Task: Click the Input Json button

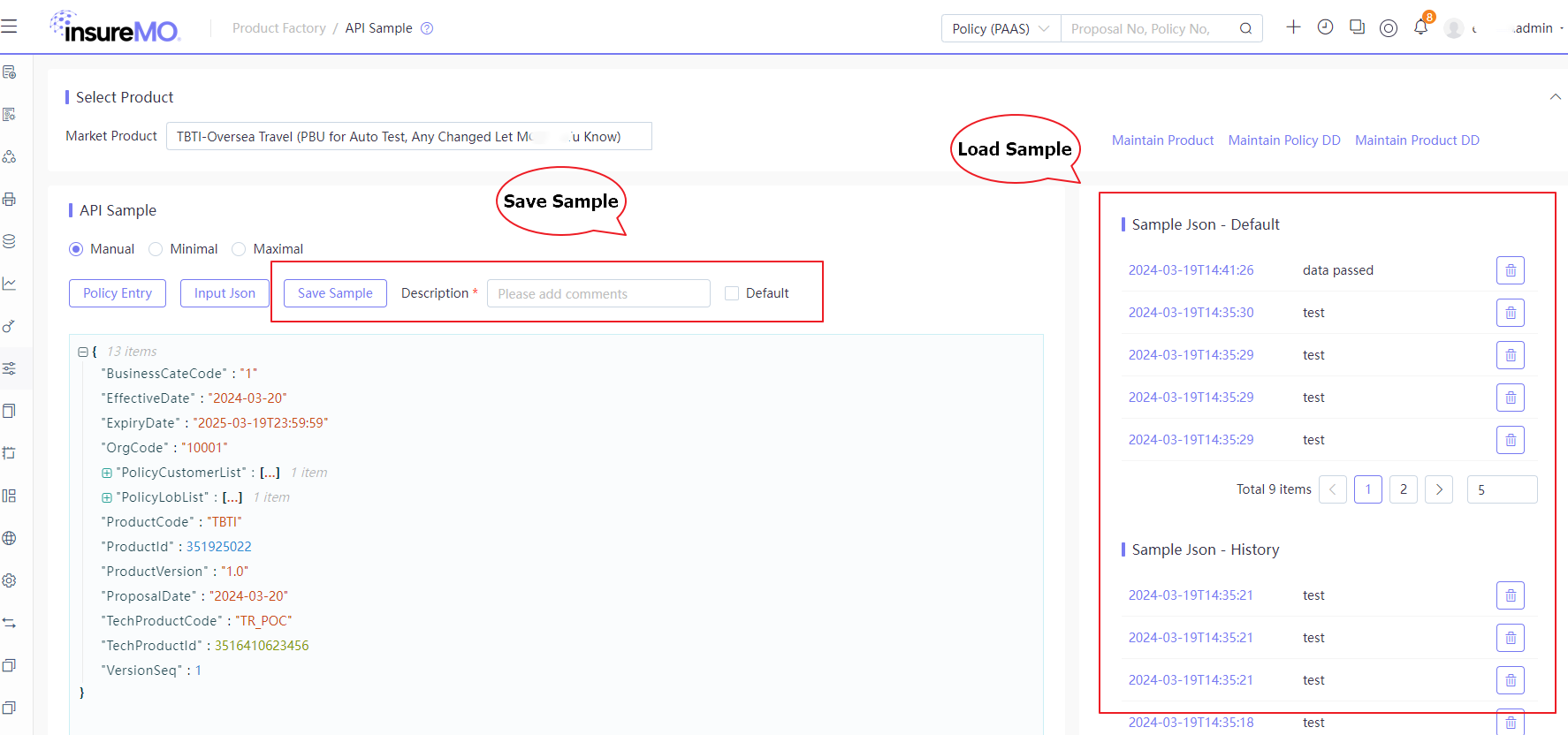Action: (x=225, y=293)
